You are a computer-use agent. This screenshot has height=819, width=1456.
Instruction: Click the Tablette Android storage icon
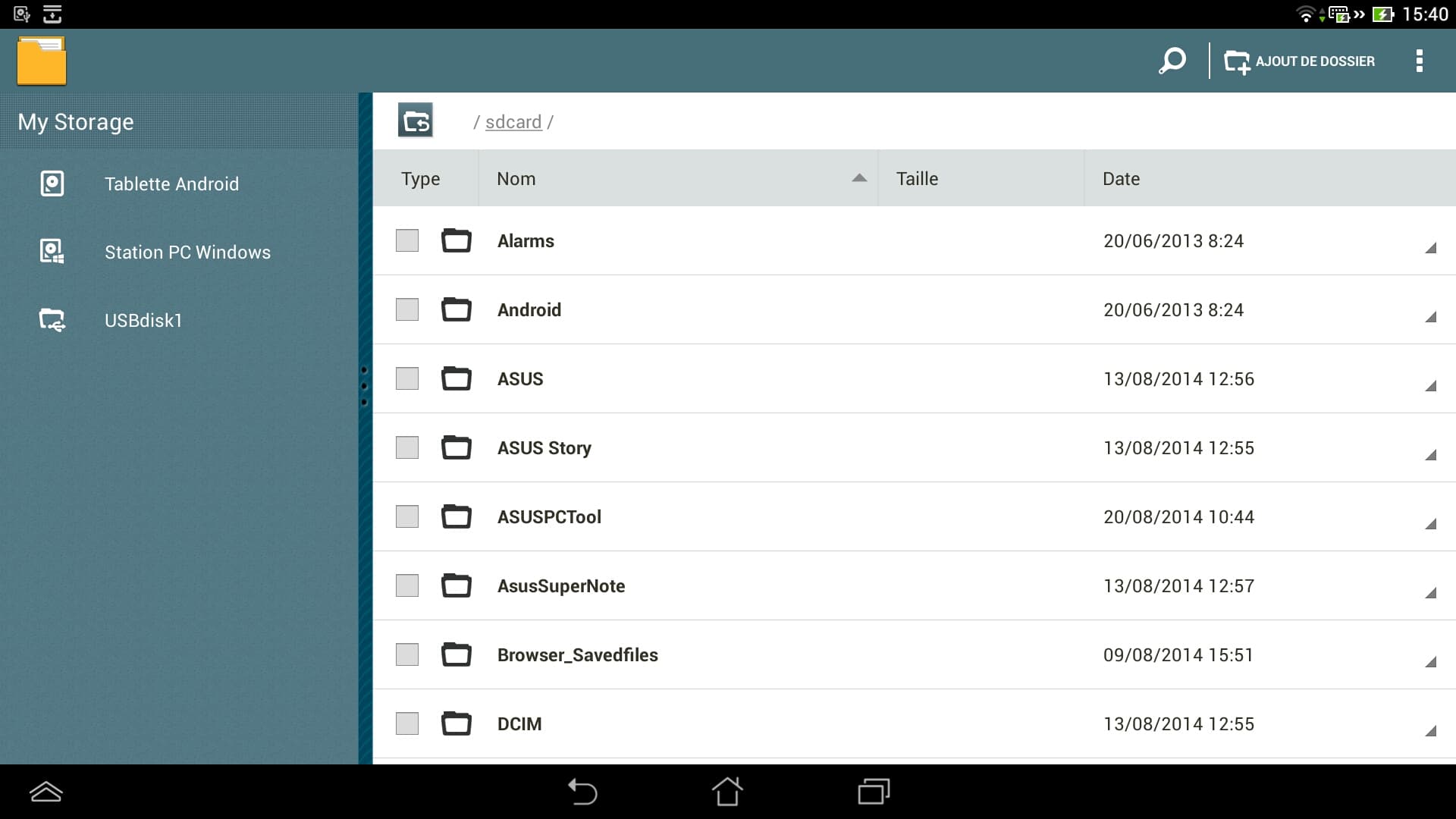pyautogui.click(x=52, y=184)
